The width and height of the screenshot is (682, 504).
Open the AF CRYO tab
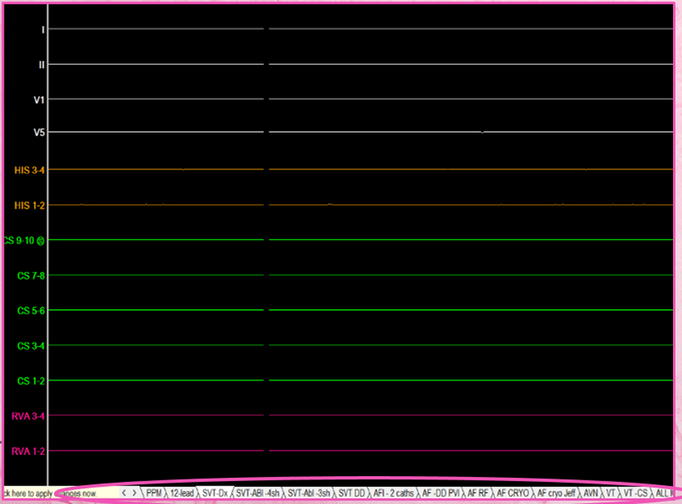[x=513, y=493]
